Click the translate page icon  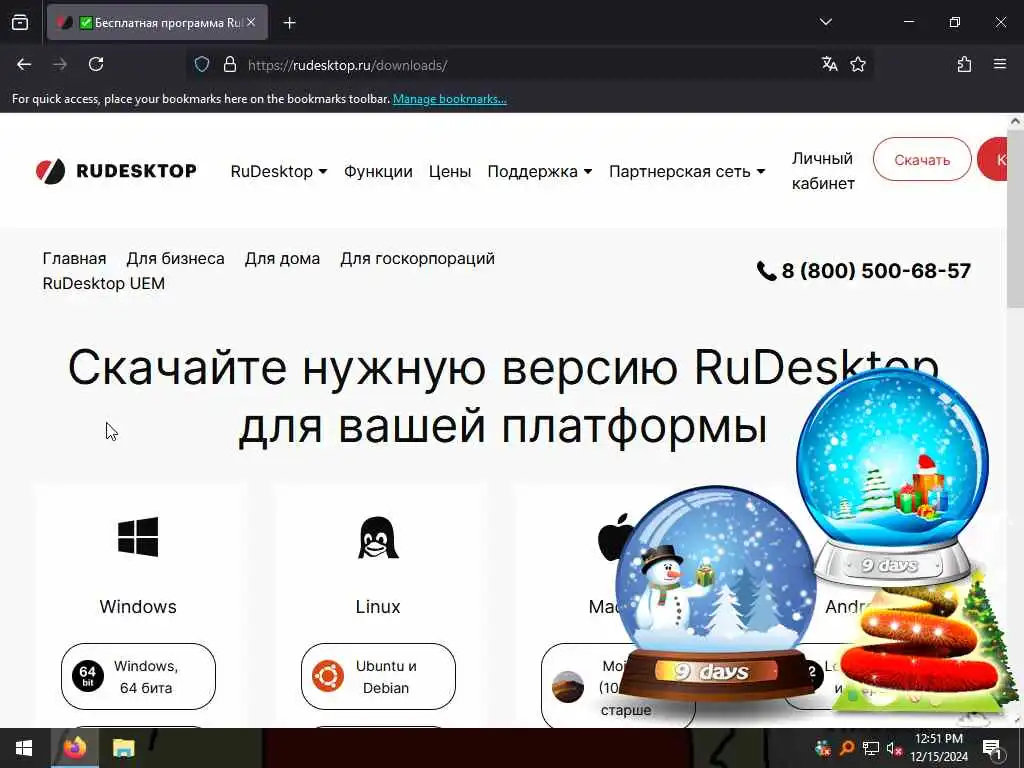click(829, 64)
